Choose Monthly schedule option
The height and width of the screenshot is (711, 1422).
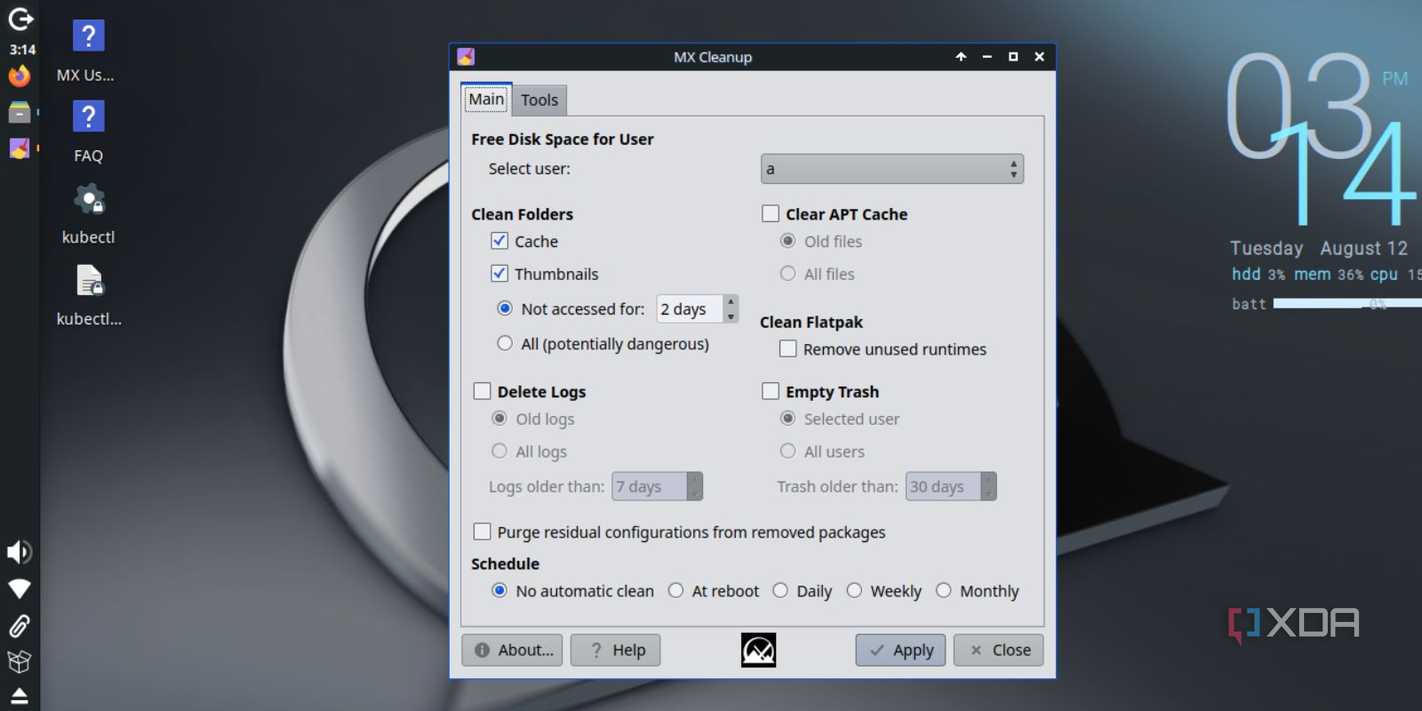pos(943,591)
